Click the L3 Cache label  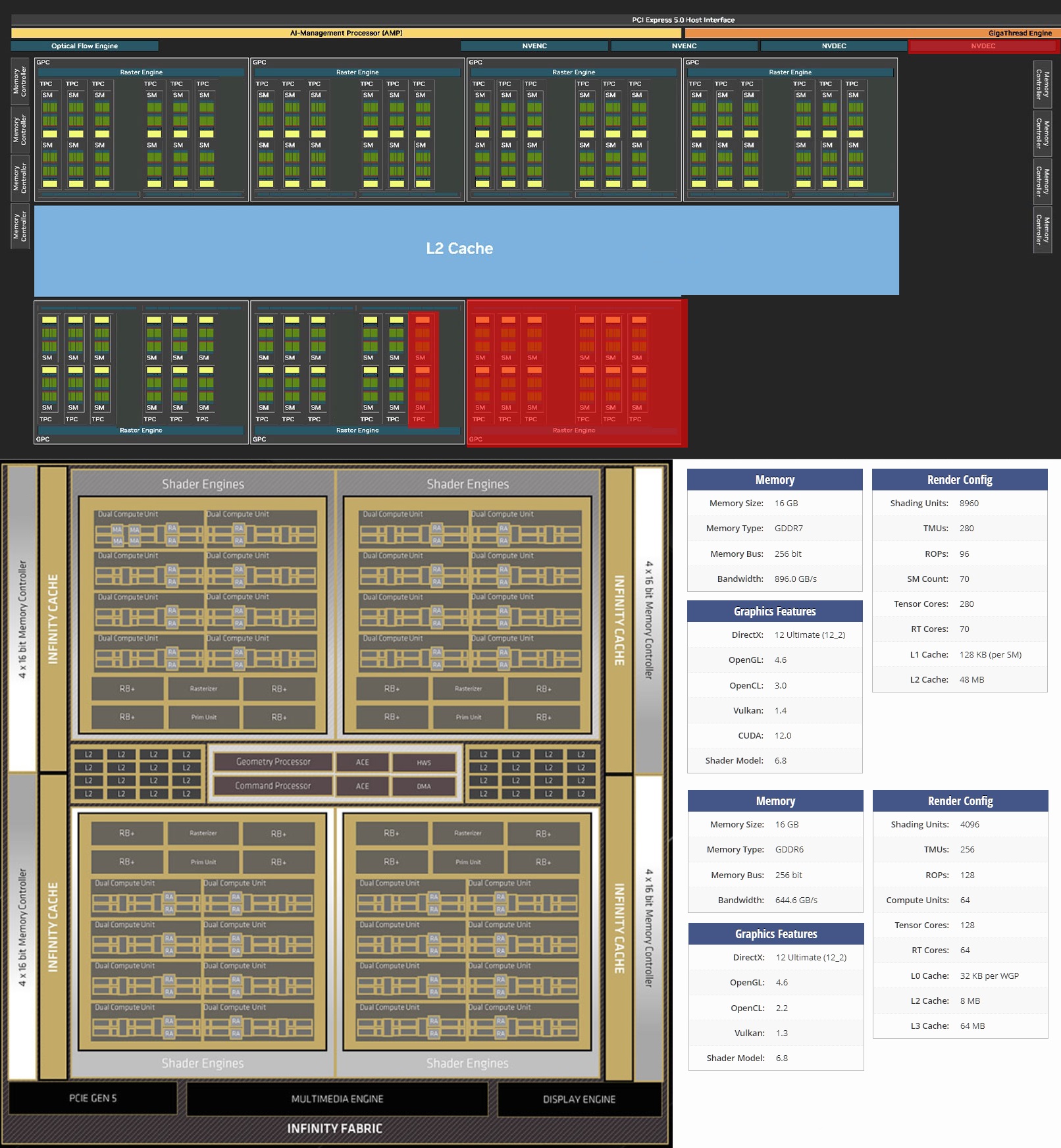(930, 1026)
